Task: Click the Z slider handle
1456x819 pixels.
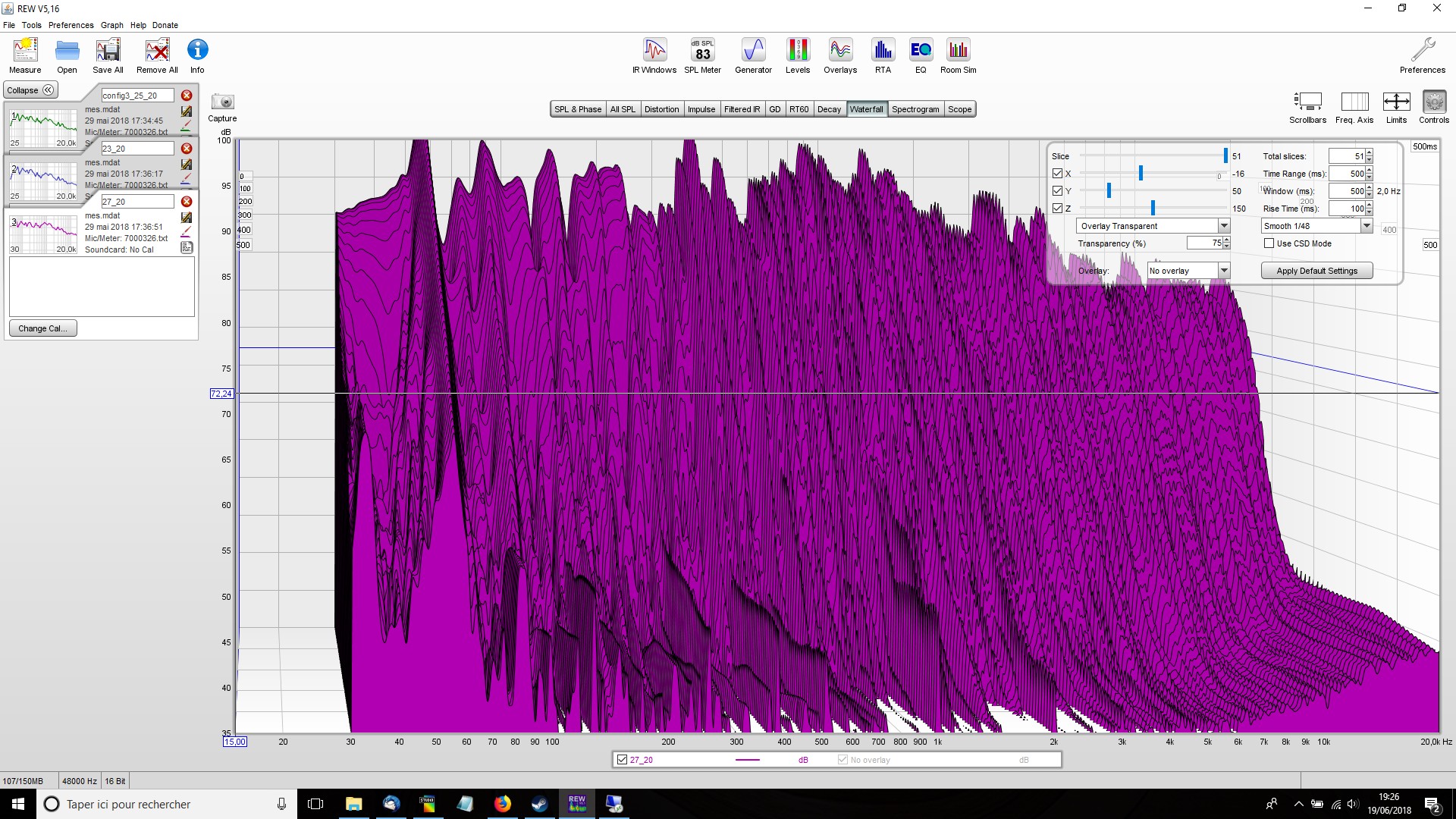Action: pyautogui.click(x=1153, y=208)
